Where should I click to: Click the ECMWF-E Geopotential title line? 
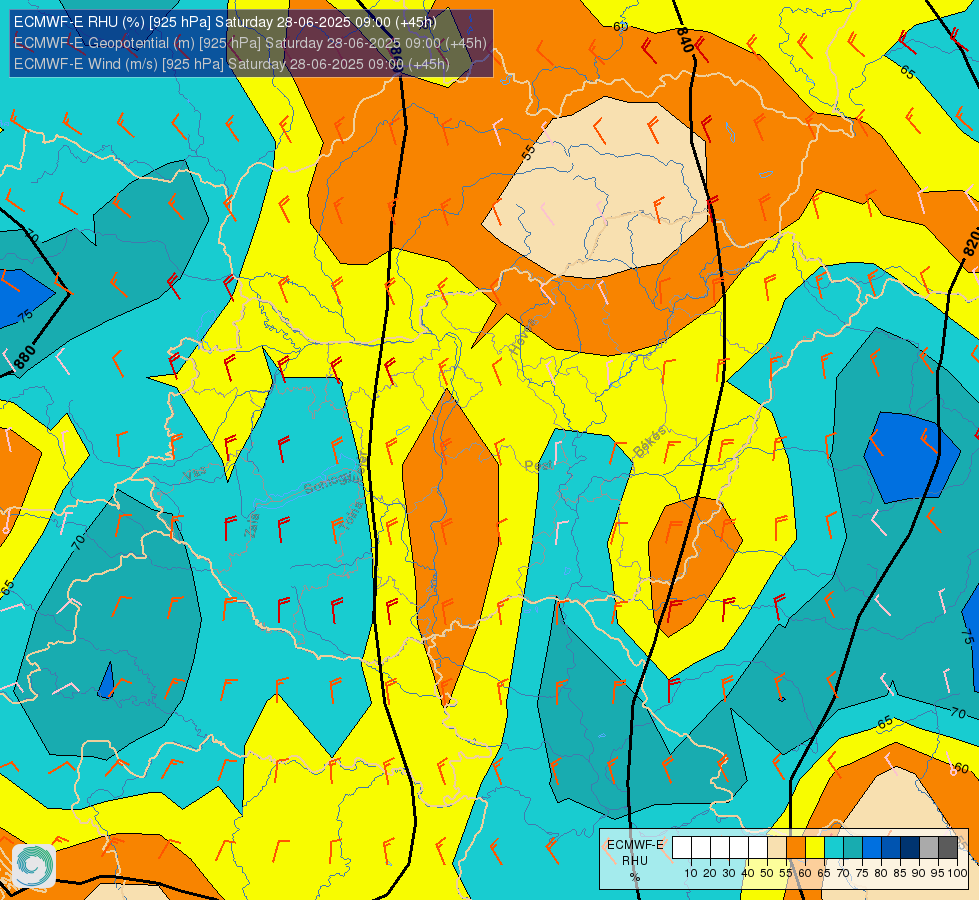[250, 43]
